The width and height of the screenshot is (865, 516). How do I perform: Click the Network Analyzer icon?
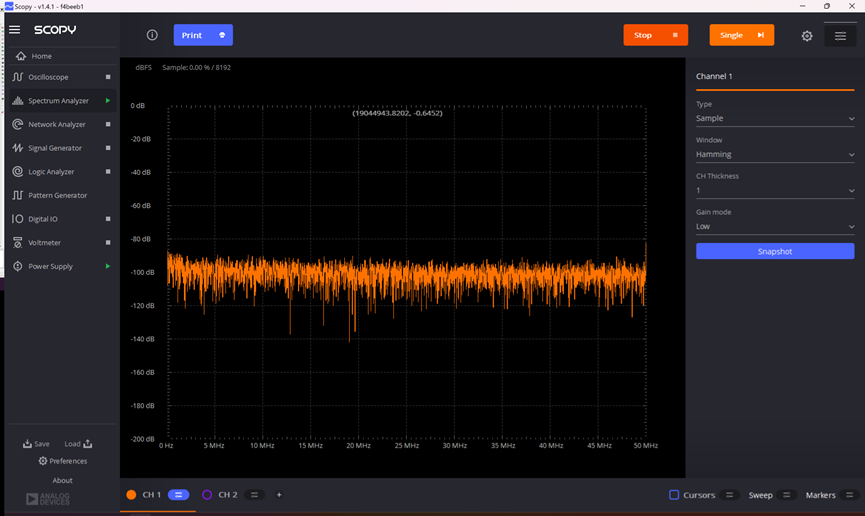pyautogui.click(x=18, y=124)
